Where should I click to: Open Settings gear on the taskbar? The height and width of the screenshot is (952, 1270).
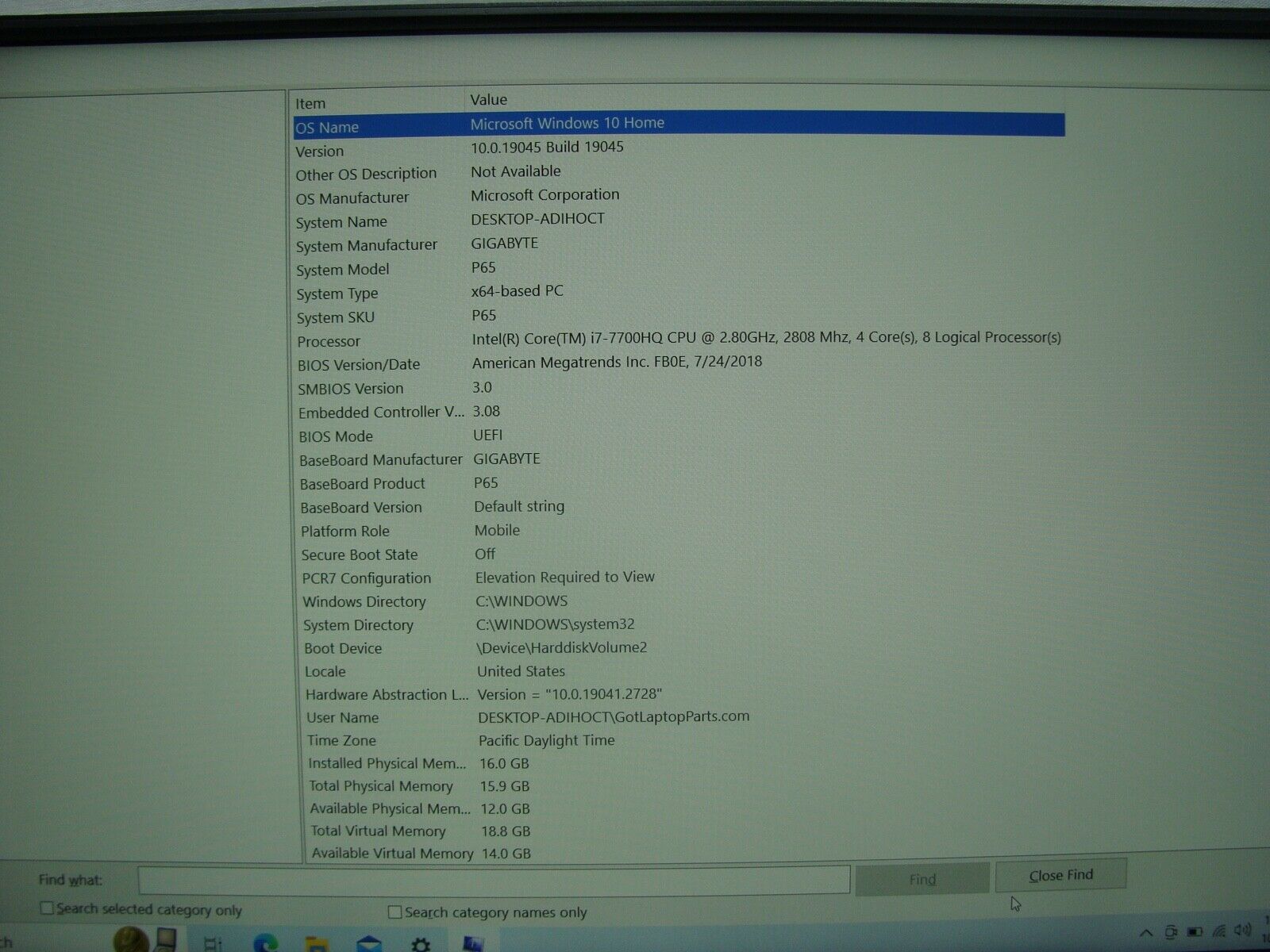[421, 944]
